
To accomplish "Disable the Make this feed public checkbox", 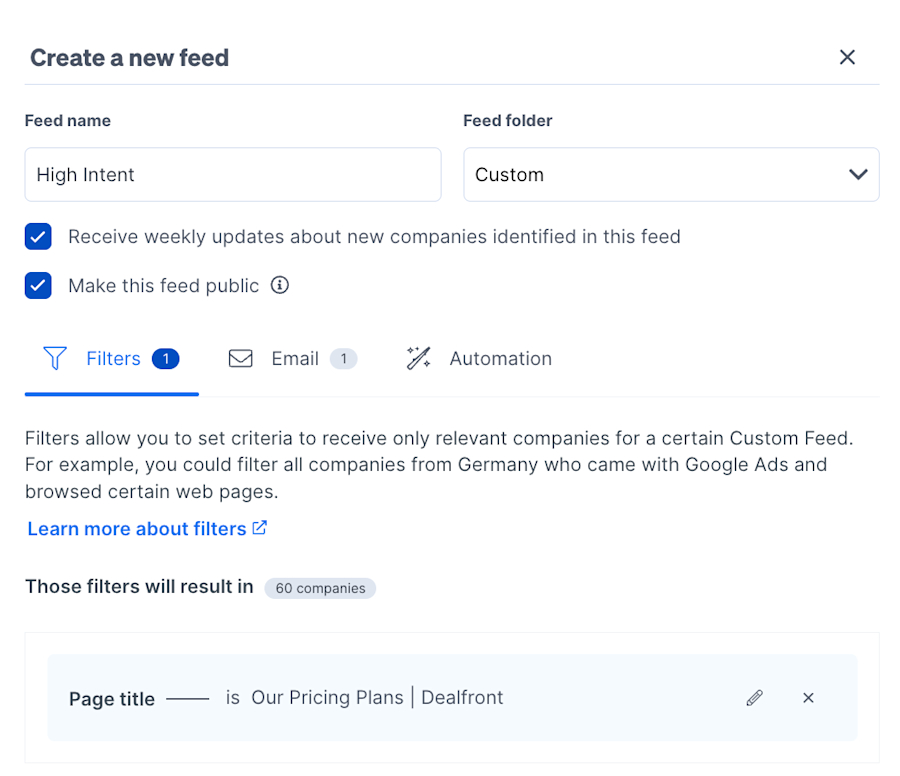I will pyautogui.click(x=38, y=285).
